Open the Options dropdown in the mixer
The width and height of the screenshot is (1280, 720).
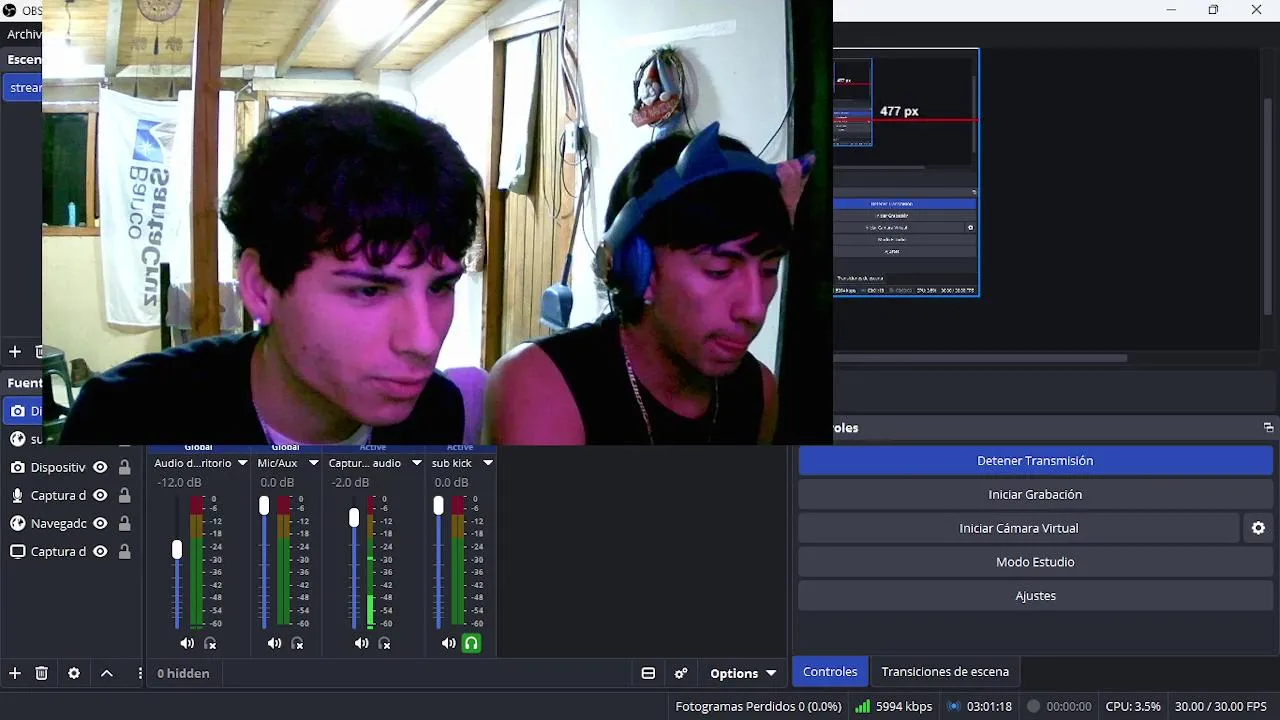tap(743, 673)
